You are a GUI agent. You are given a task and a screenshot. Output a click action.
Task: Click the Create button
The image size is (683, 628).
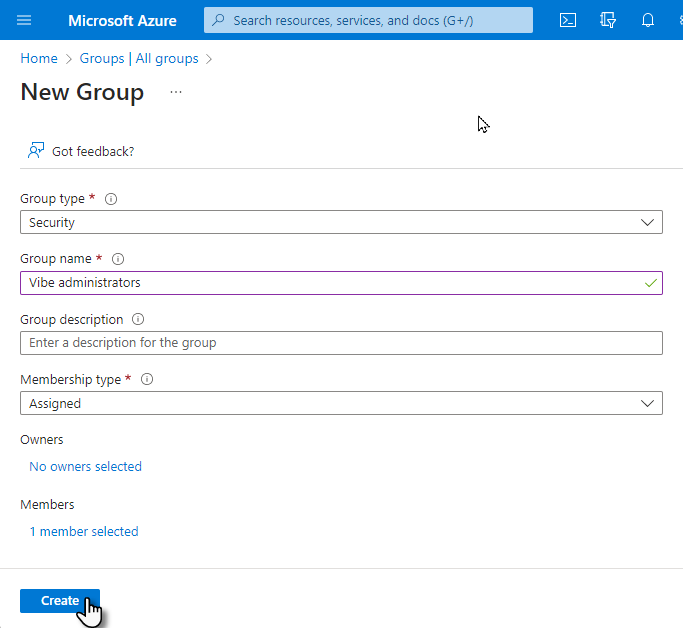(60, 601)
